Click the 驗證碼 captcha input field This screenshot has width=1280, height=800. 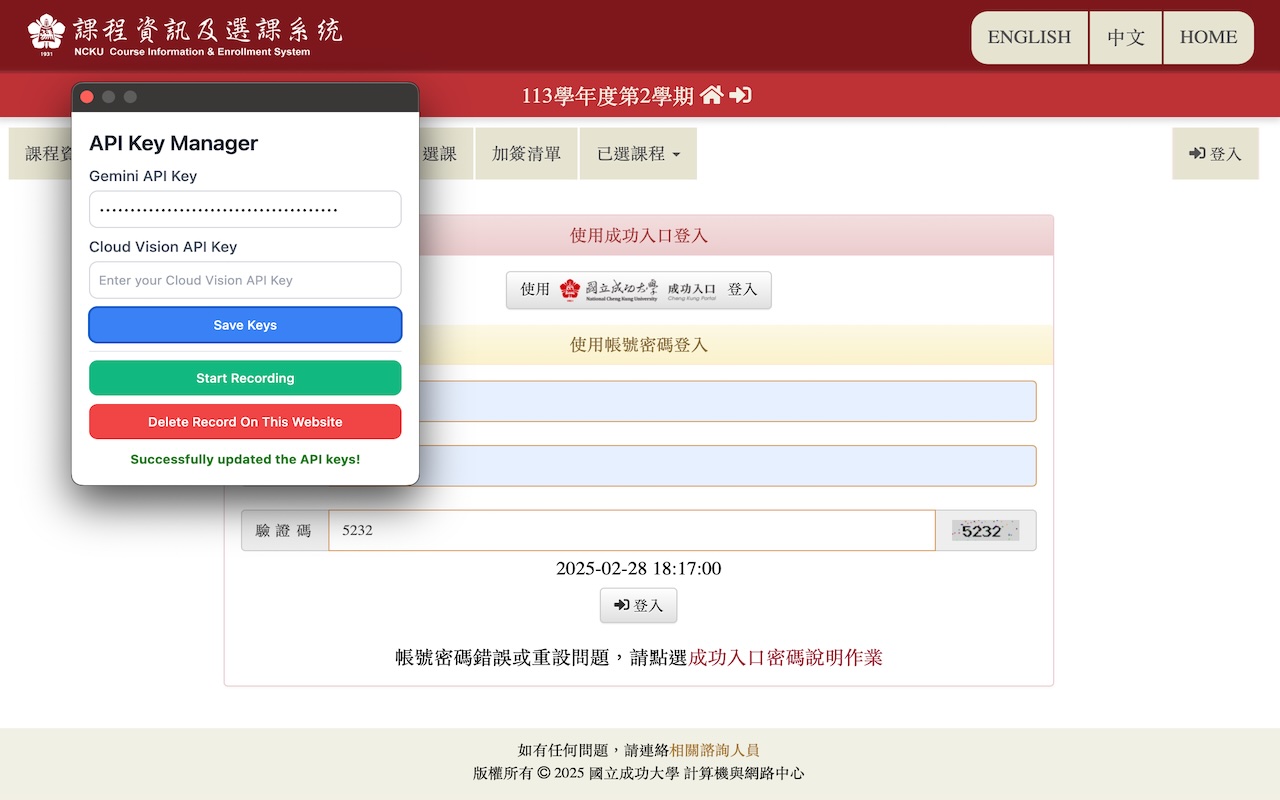coord(630,530)
